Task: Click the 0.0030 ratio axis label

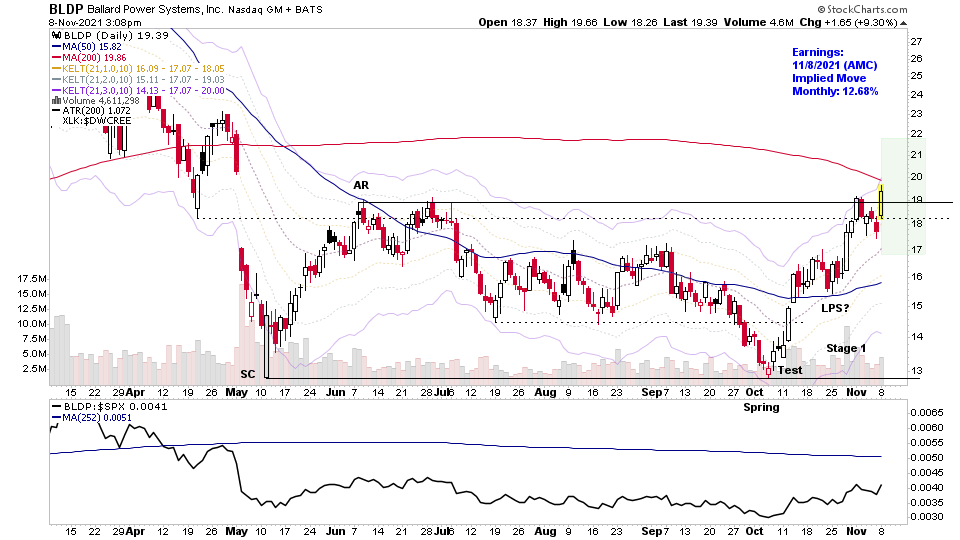Action: pos(926,517)
